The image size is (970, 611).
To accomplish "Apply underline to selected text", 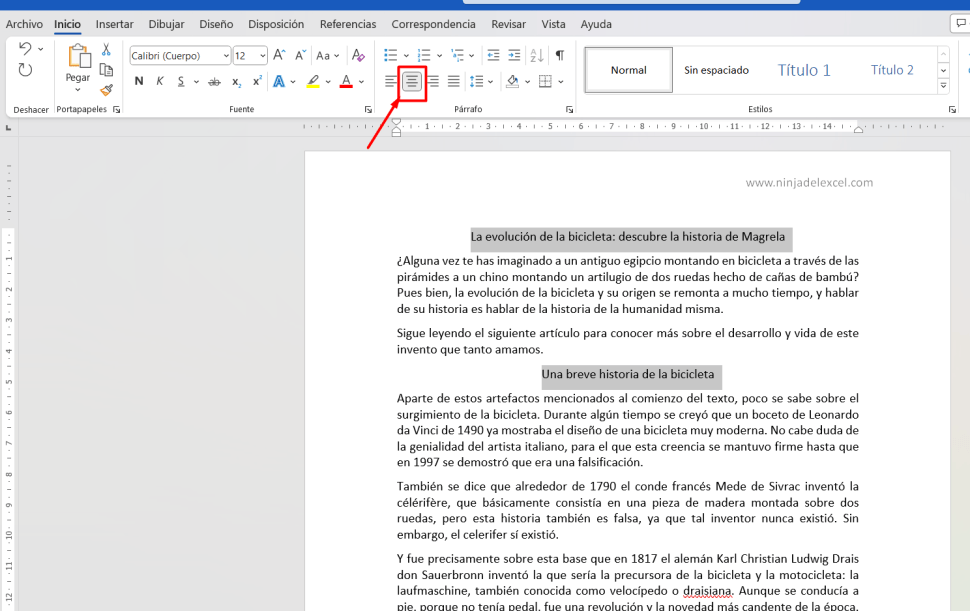I will [x=181, y=80].
